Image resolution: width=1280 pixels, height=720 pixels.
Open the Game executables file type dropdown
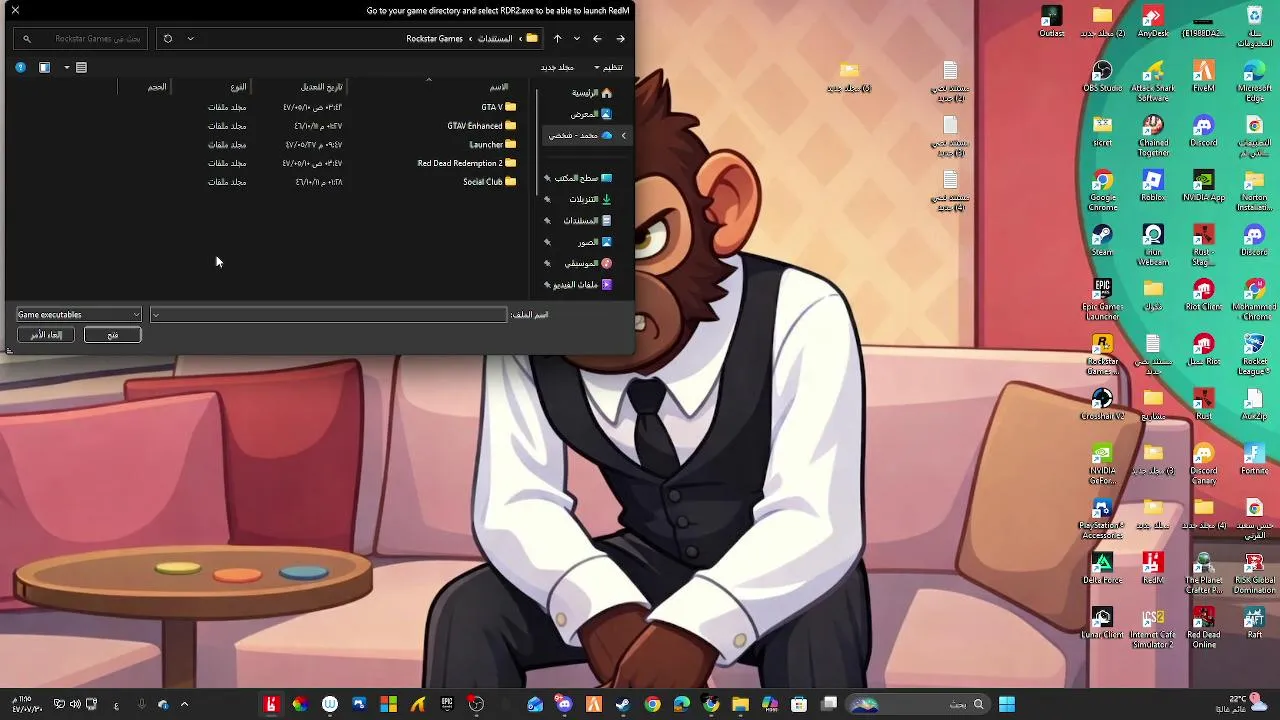pos(79,315)
